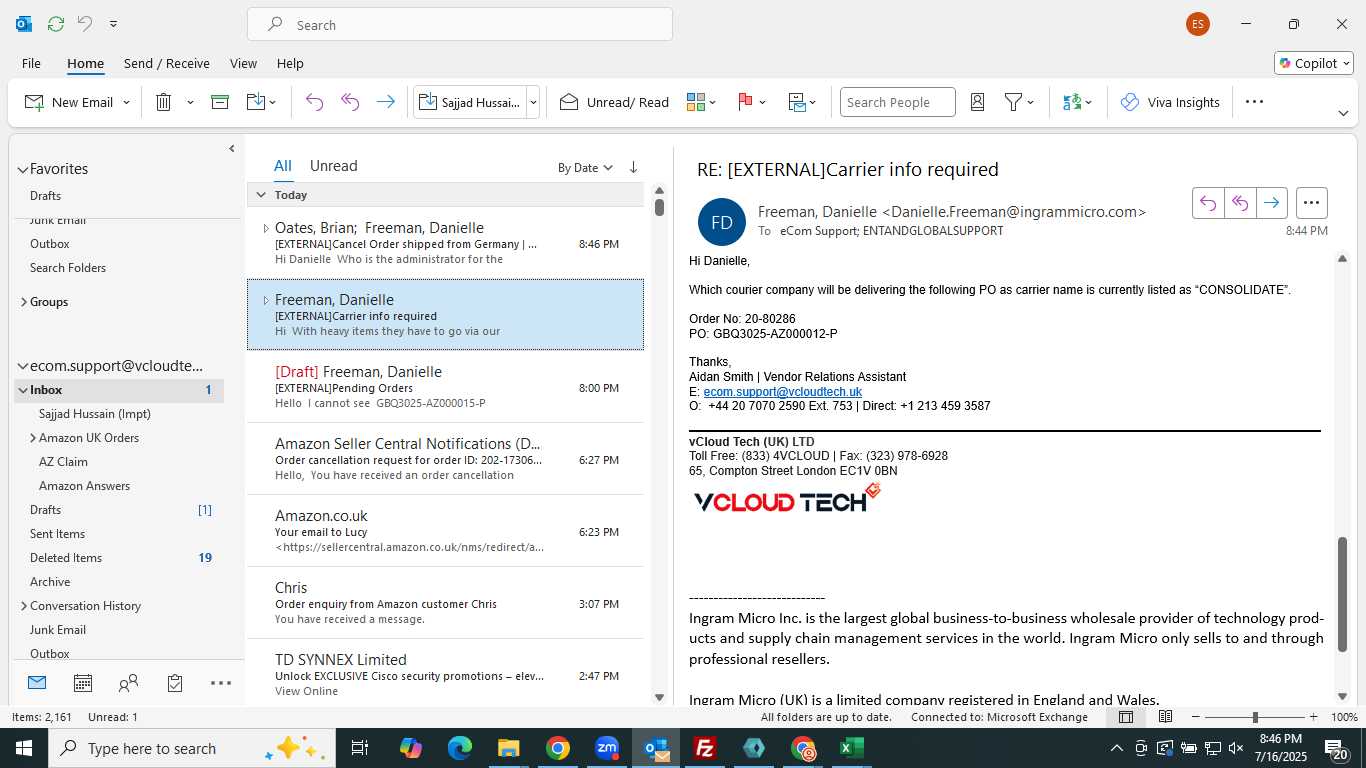The image size is (1366, 768).
Task: Open Delete options dropdown arrow
Action: pos(190,102)
